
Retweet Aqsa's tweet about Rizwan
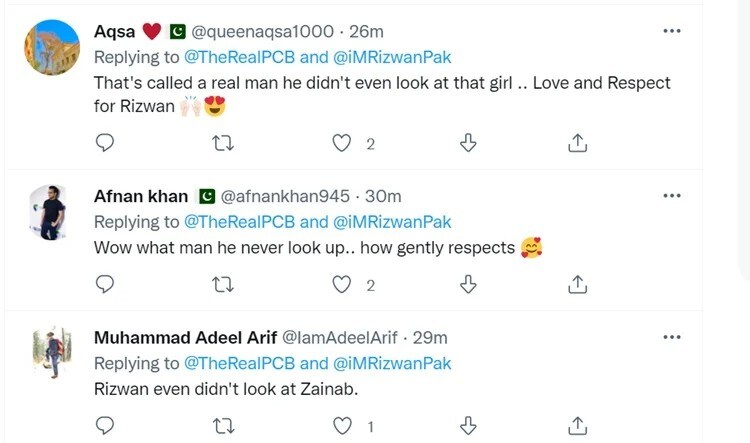coord(223,144)
